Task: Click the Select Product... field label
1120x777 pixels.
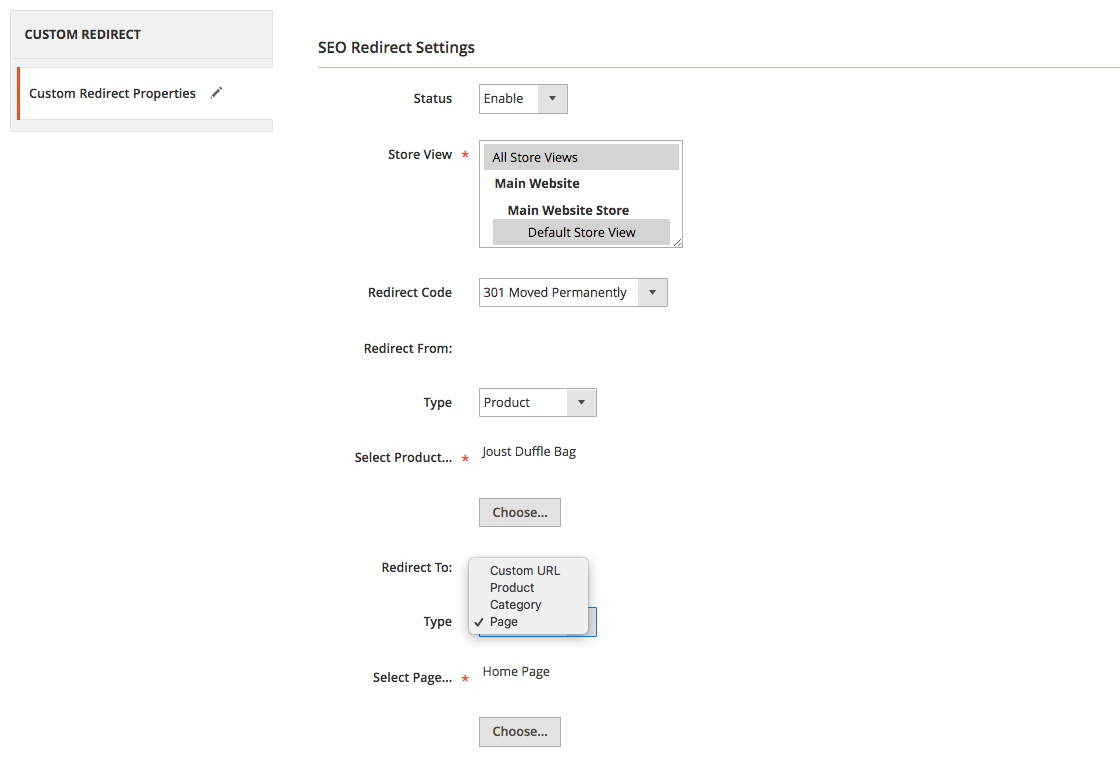Action: tap(403, 458)
